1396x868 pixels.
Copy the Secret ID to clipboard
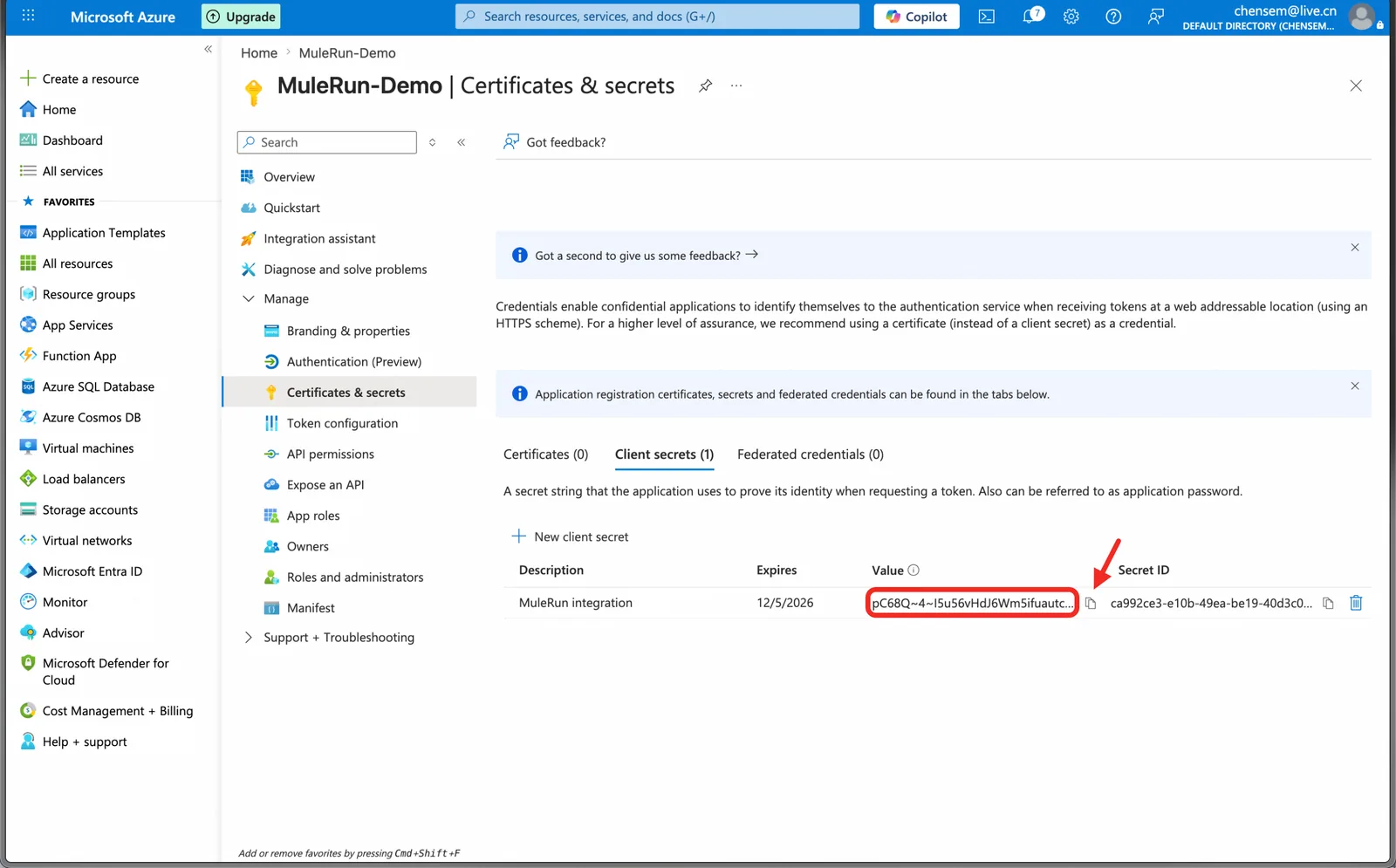[x=1328, y=604]
